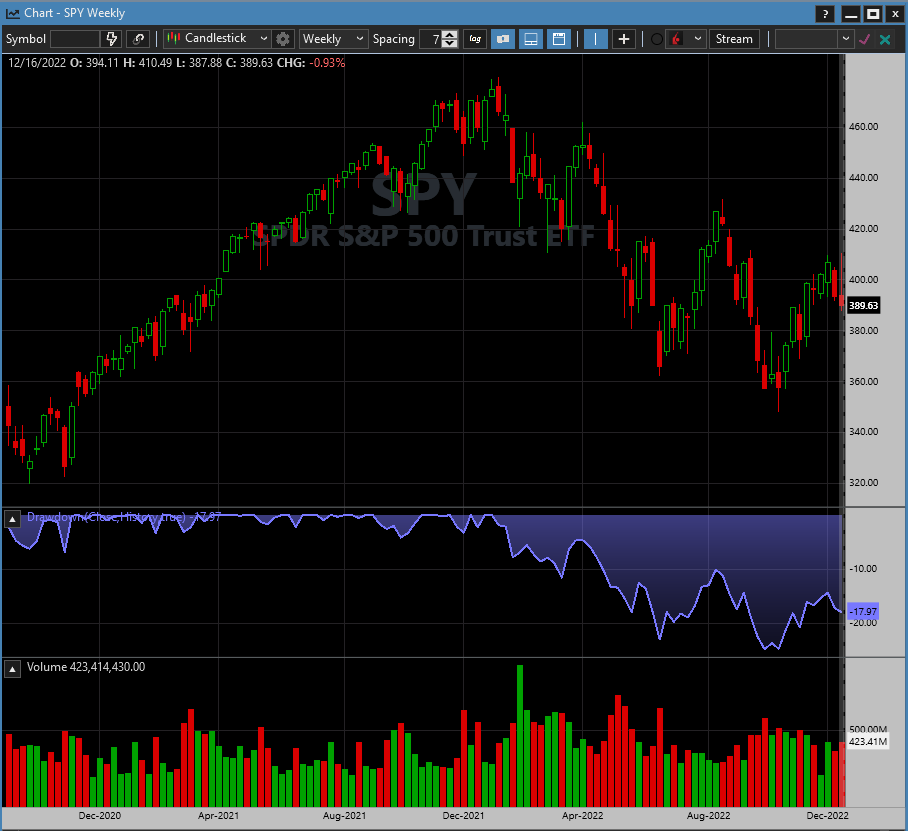This screenshot has width=908, height=831.
Task: Click the Spacing value field
Action: [431, 39]
